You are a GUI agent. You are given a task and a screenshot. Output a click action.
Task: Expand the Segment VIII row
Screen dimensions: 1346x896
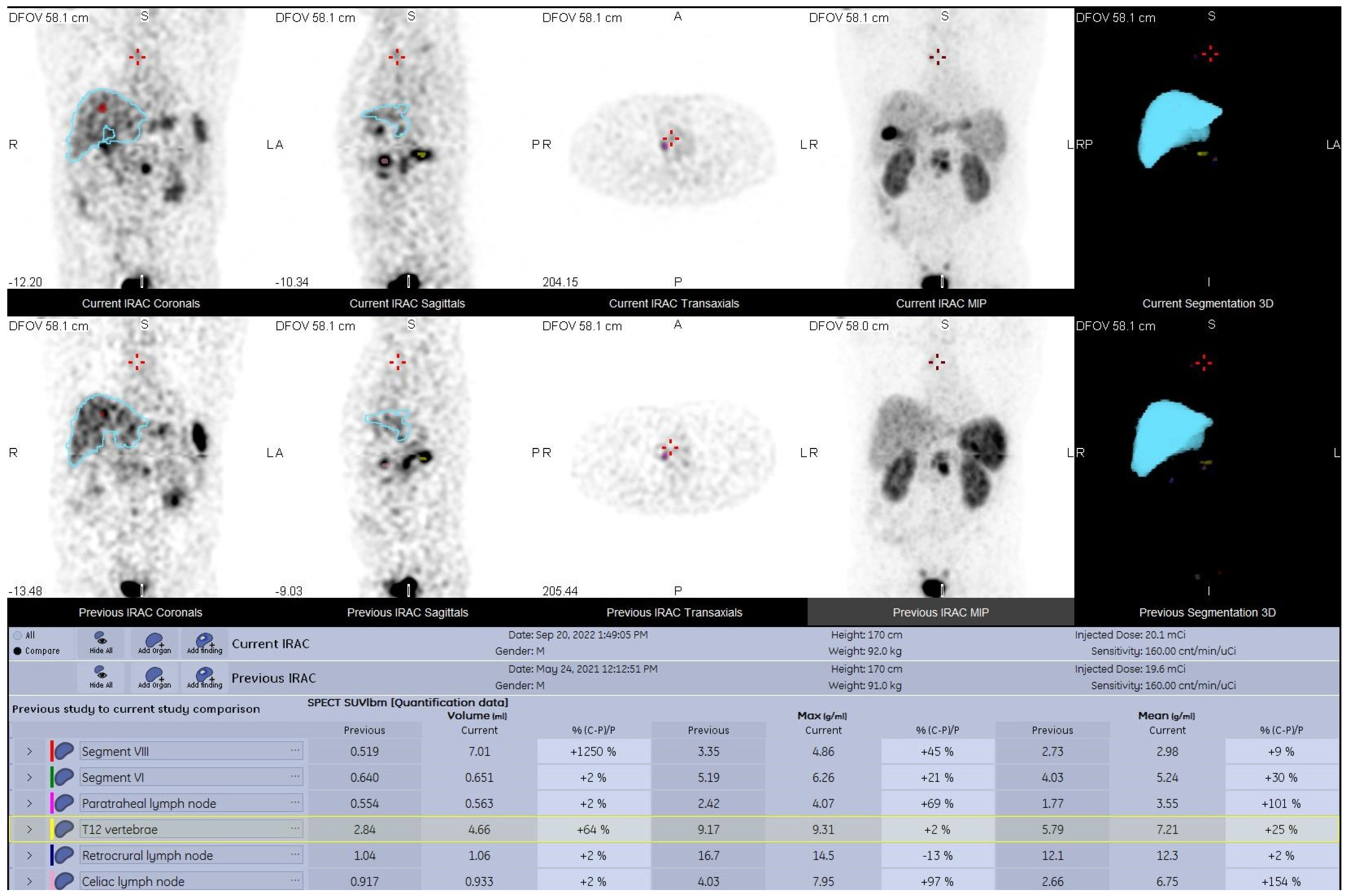(x=30, y=752)
